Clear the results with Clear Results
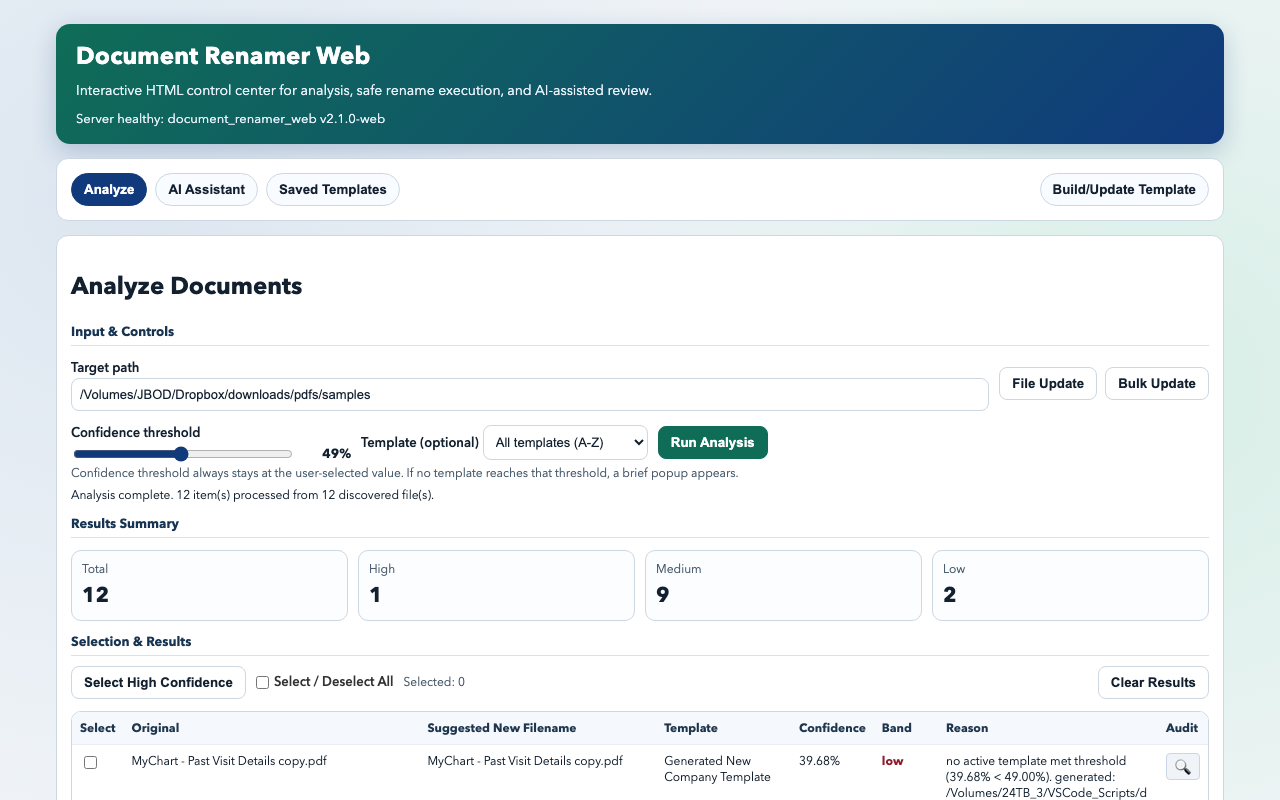1280x800 pixels. (1153, 682)
